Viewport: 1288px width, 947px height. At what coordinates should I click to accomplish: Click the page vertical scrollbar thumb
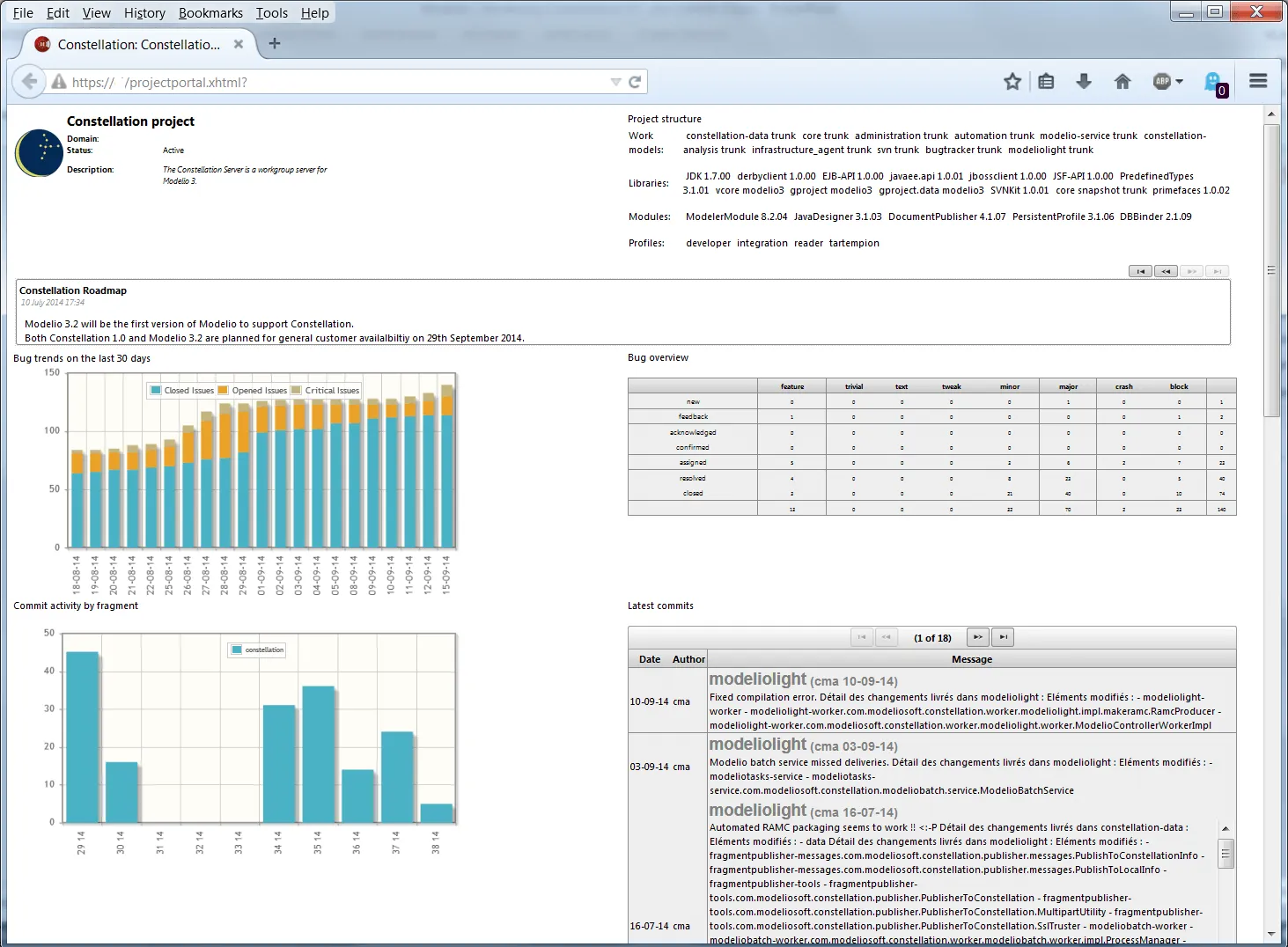(1271, 270)
